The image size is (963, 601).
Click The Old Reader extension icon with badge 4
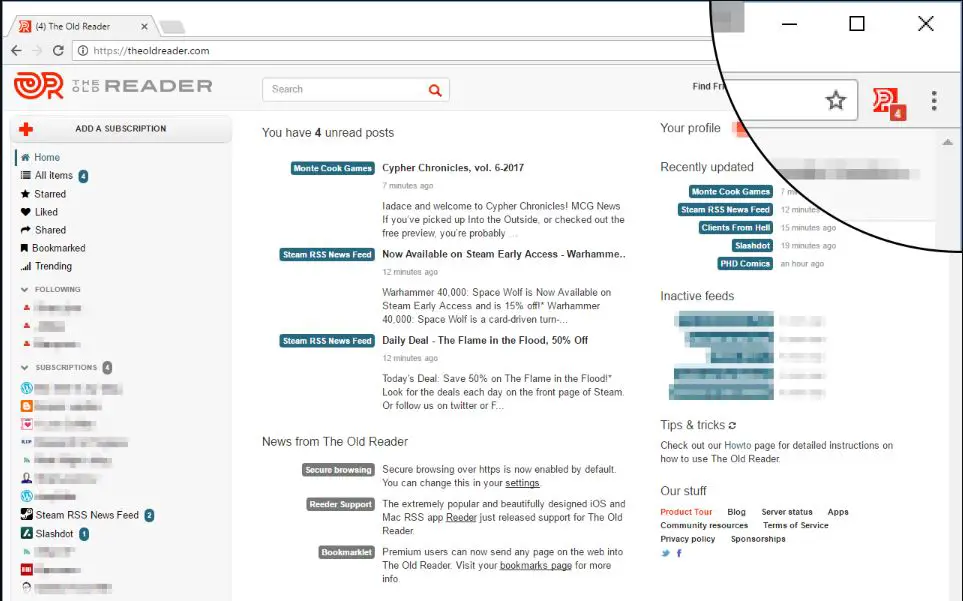click(x=888, y=100)
